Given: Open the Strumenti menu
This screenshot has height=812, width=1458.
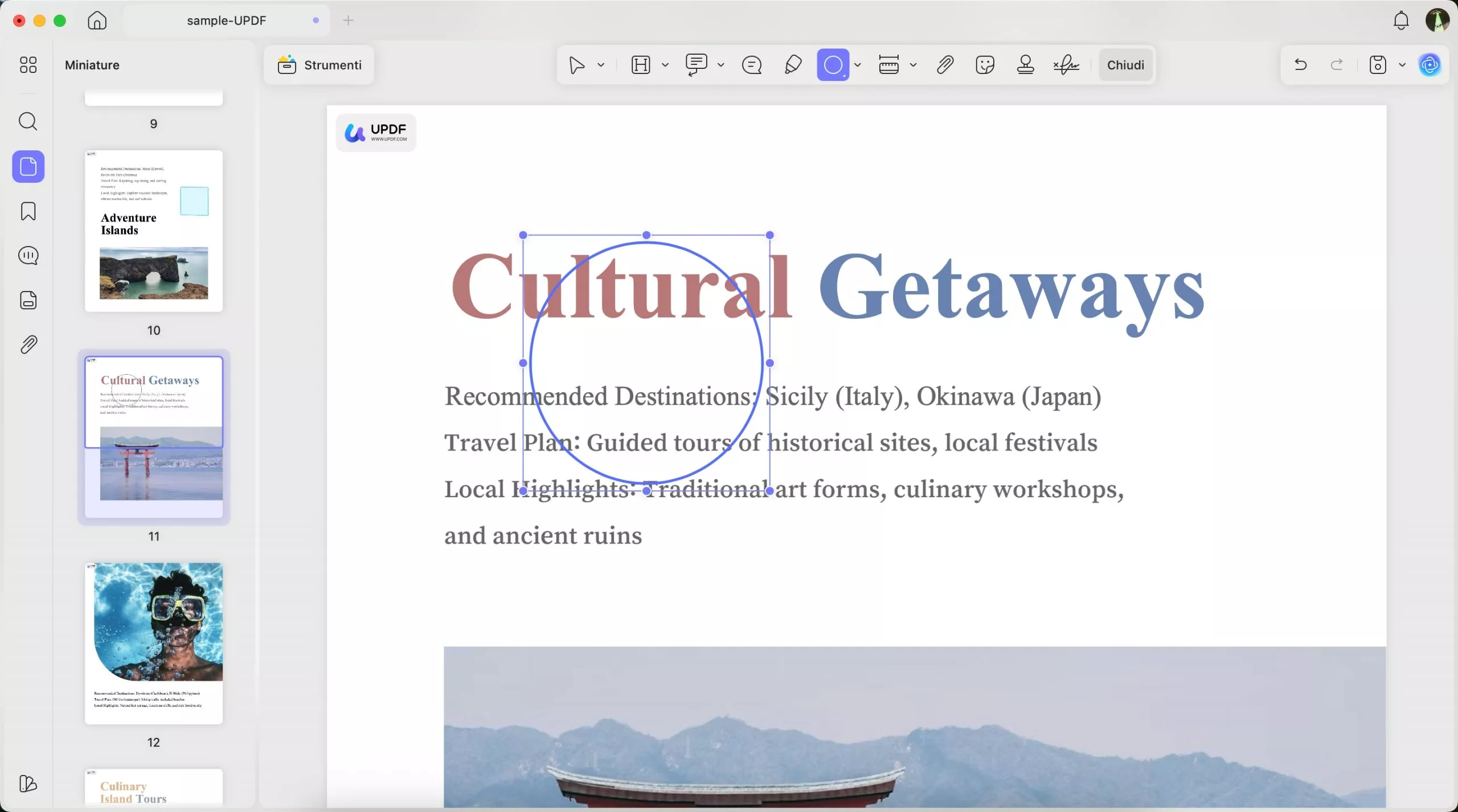Looking at the screenshot, I should coord(320,64).
